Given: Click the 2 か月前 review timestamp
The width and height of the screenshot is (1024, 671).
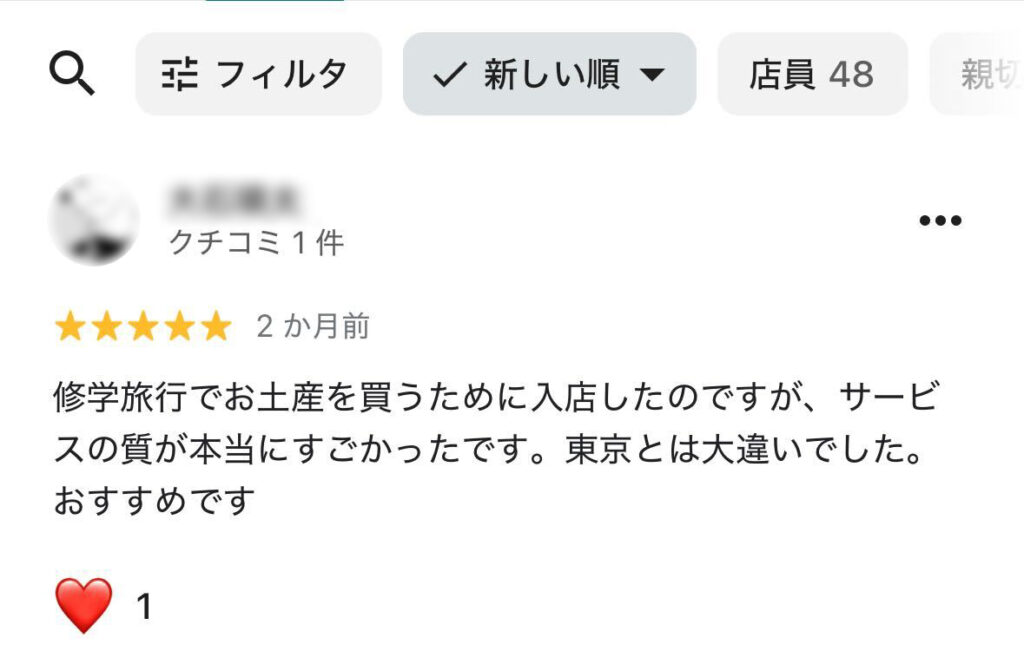Looking at the screenshot, I should (313, 327).
